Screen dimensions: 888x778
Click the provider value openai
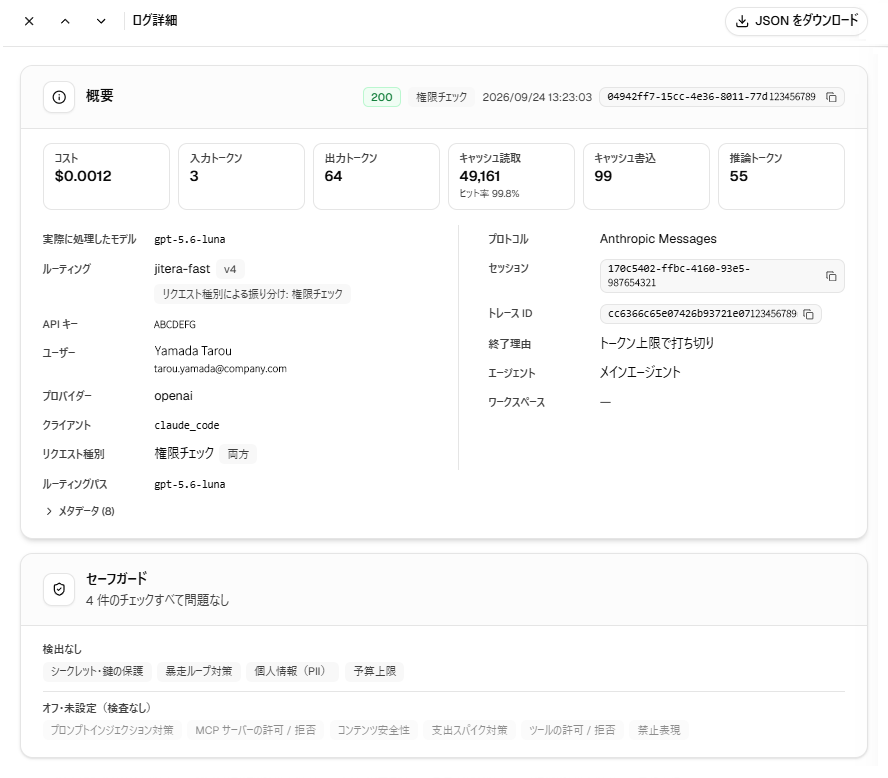click(173, 396)
